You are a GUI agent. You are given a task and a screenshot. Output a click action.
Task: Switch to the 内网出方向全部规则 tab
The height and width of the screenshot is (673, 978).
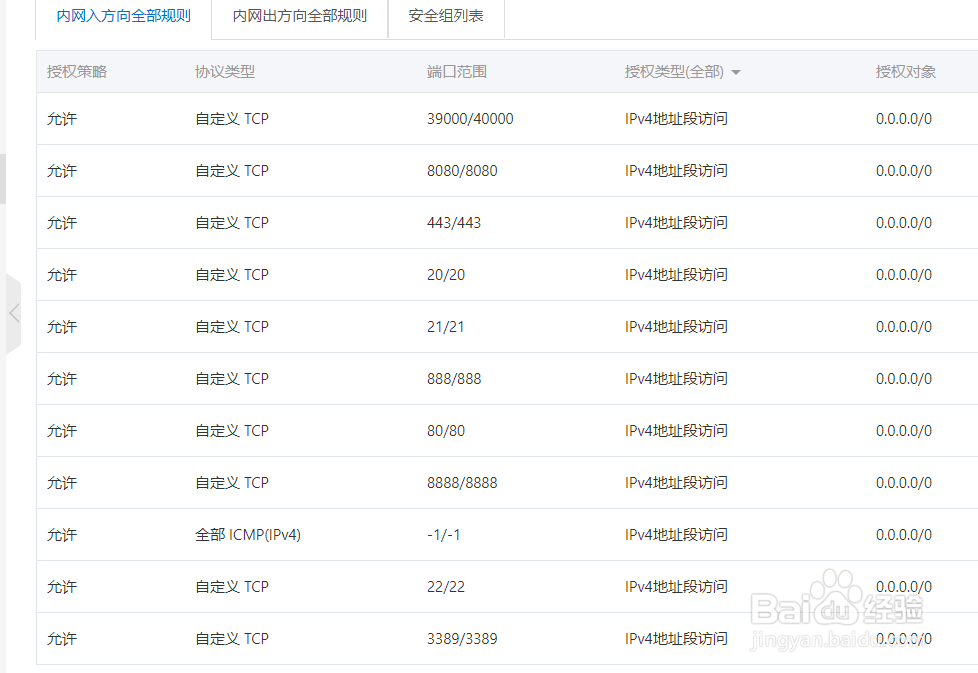299,16
